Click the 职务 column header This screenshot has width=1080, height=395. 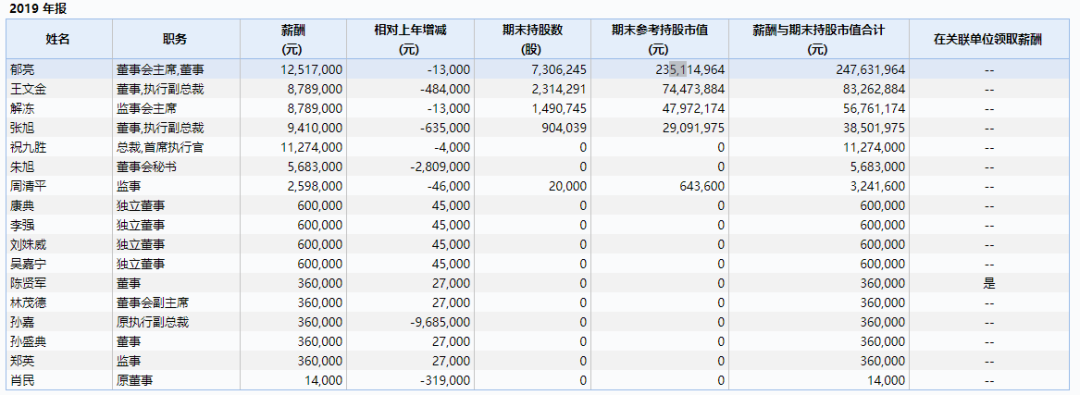[175, 40]
